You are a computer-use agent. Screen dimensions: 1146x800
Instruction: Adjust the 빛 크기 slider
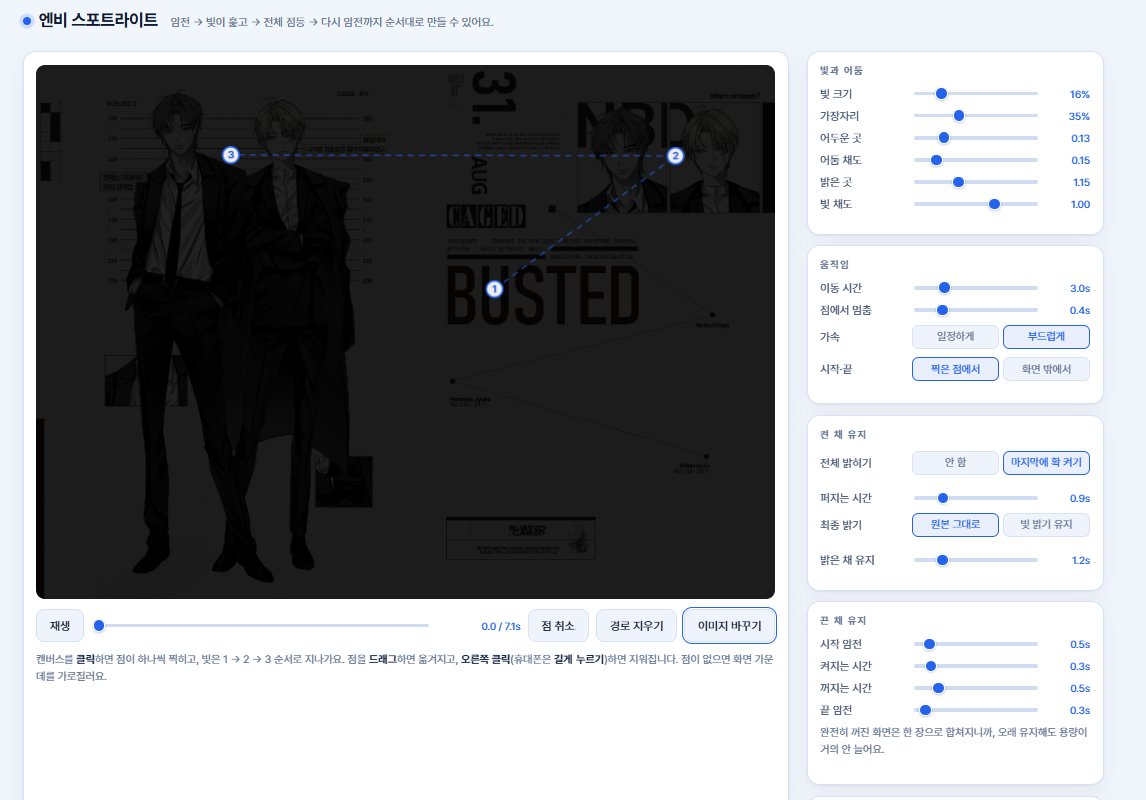click(976, 94)
